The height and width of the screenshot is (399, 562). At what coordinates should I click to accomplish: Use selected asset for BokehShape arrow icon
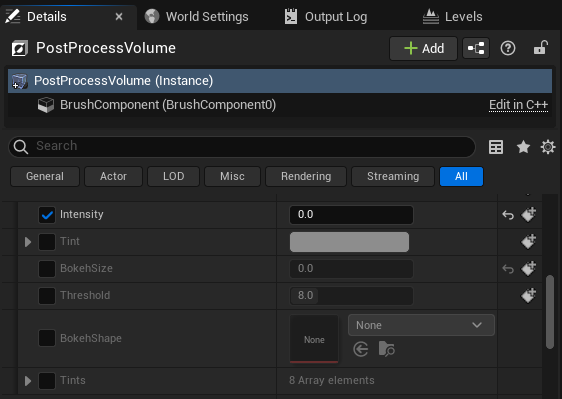click(361, 349)
